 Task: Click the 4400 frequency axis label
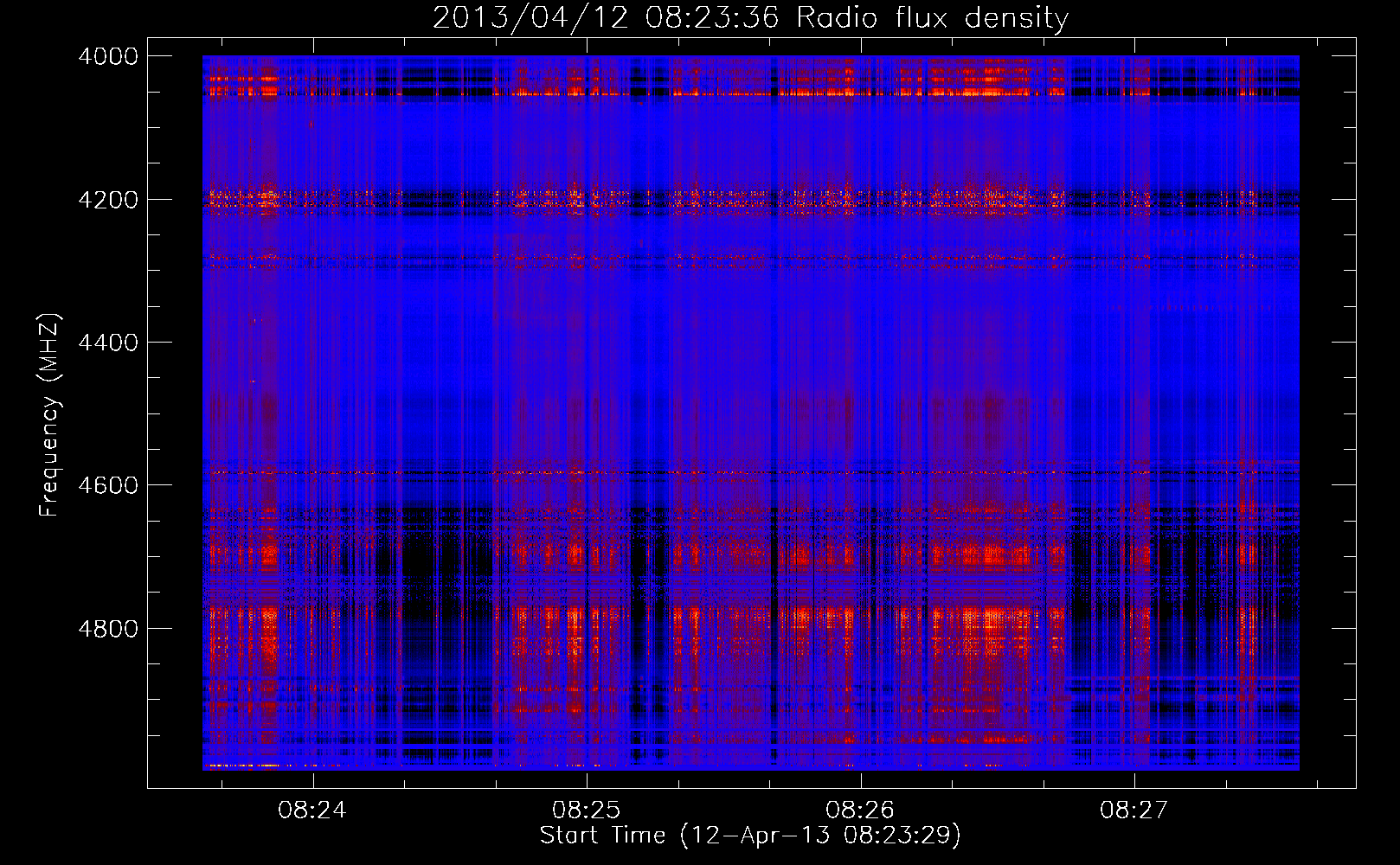108,343
